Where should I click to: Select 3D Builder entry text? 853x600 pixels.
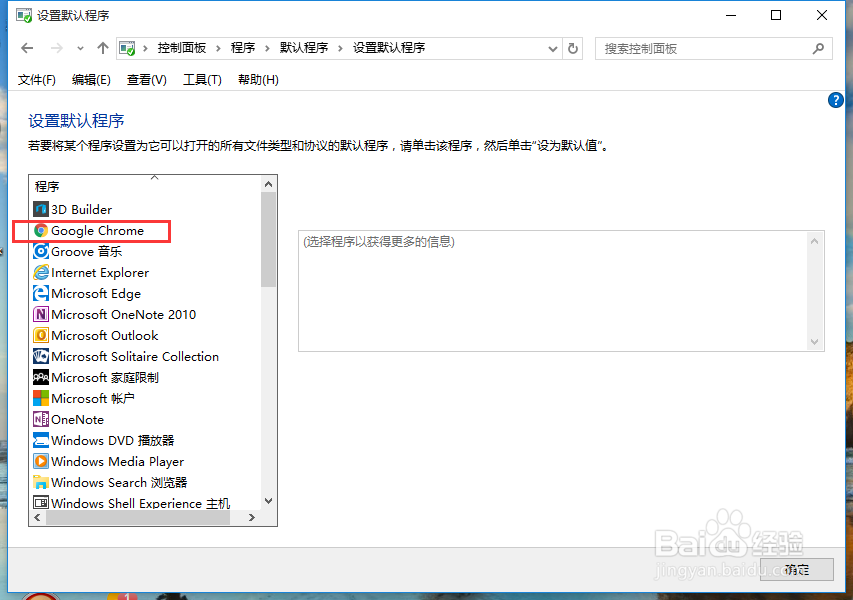point(82,209)
